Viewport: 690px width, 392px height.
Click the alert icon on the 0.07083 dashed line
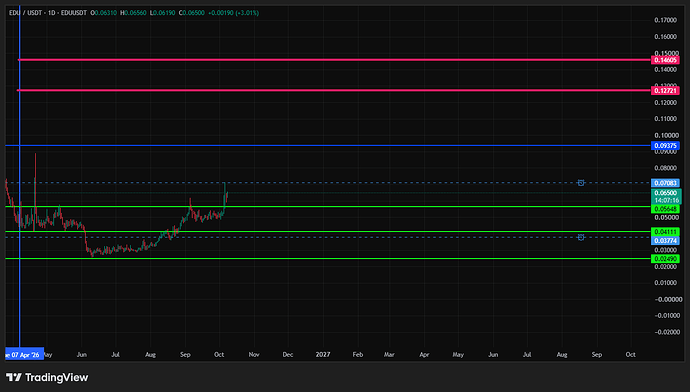pyautogui.click(x=581, y=183)
